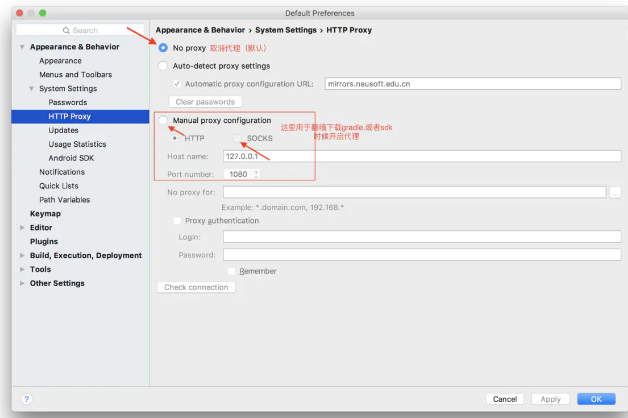Expand the Other Settings arrow
The image size is (628, 418).
click(x=22, y=283)
